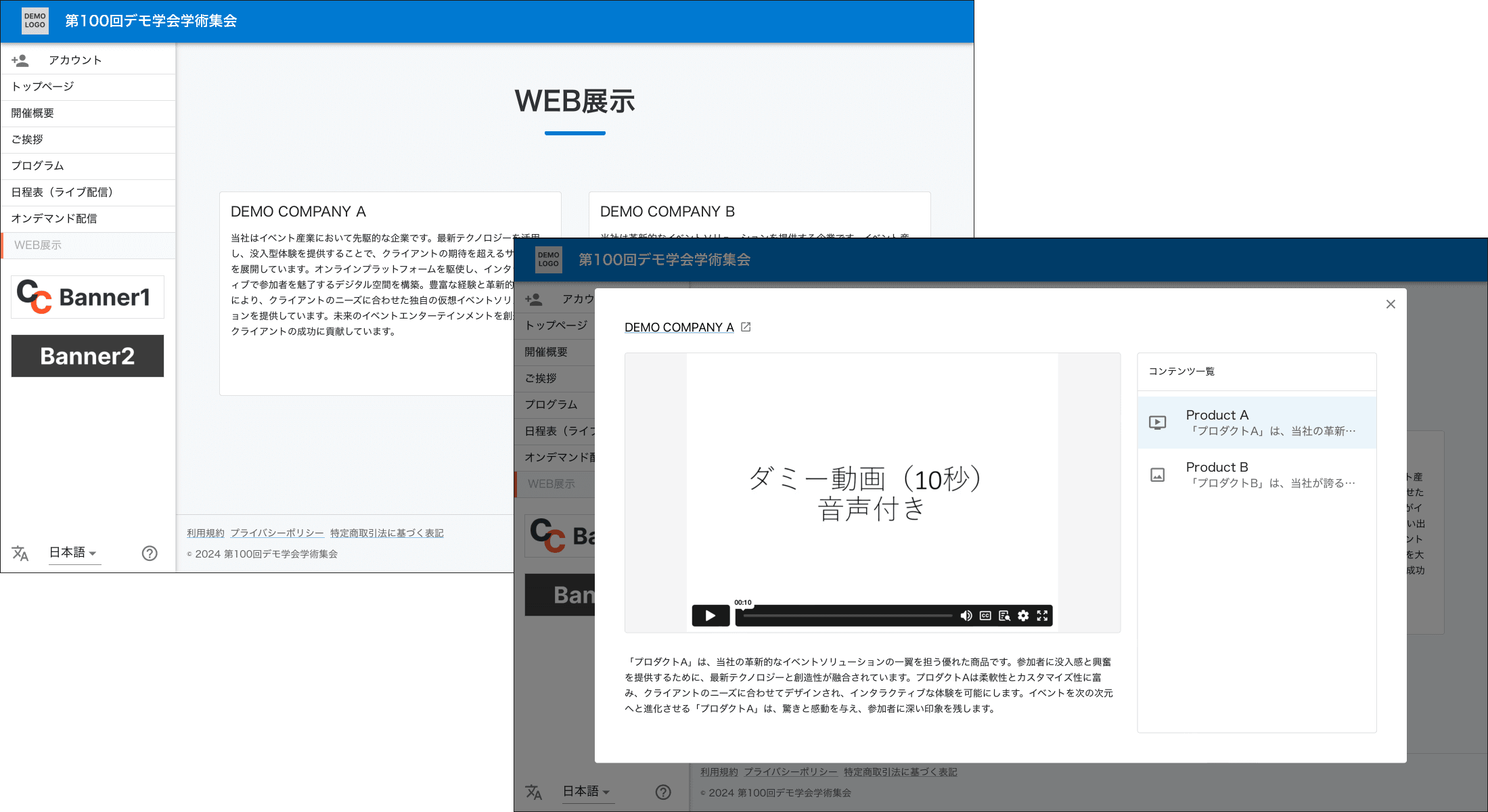Mute the video with speaker icon
Viewport: 1488px width, 812px height.
click(966, 616)
